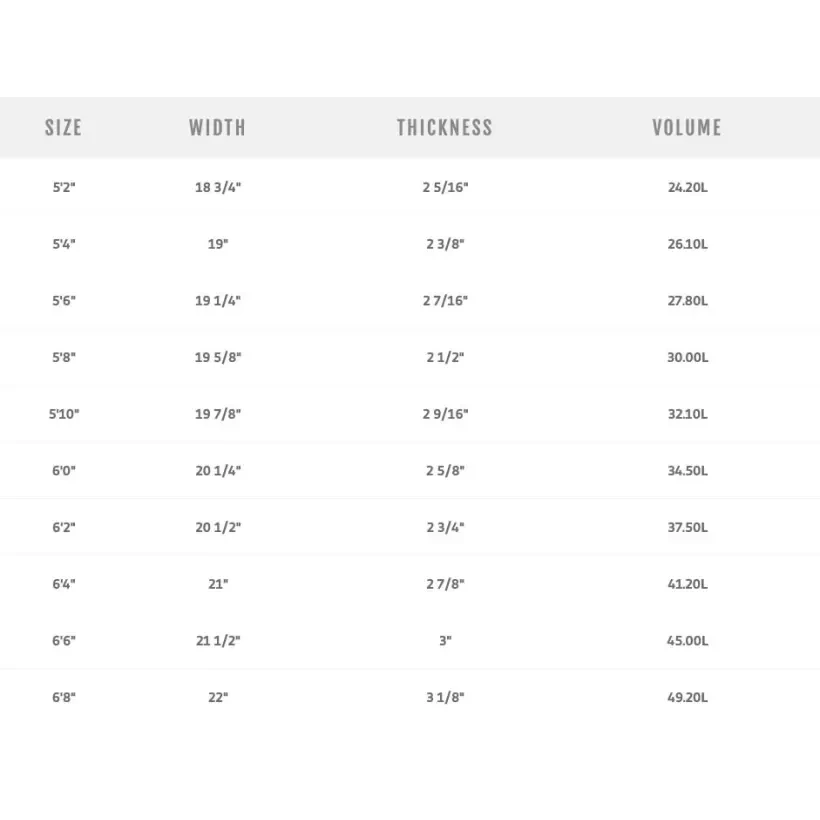Click the 24.20L volume value
The image size is (820, 820).
pyautogui.click(x=688, y=187)
